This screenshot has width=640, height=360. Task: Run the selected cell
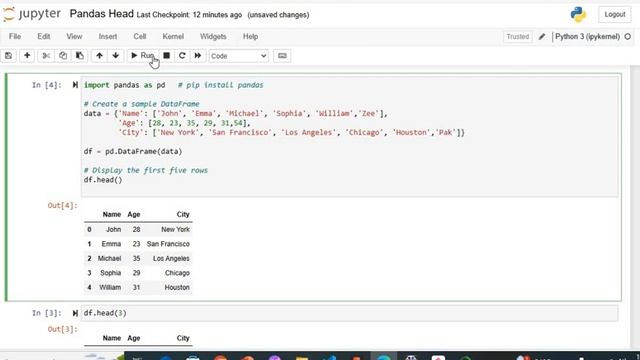[142, 56]
